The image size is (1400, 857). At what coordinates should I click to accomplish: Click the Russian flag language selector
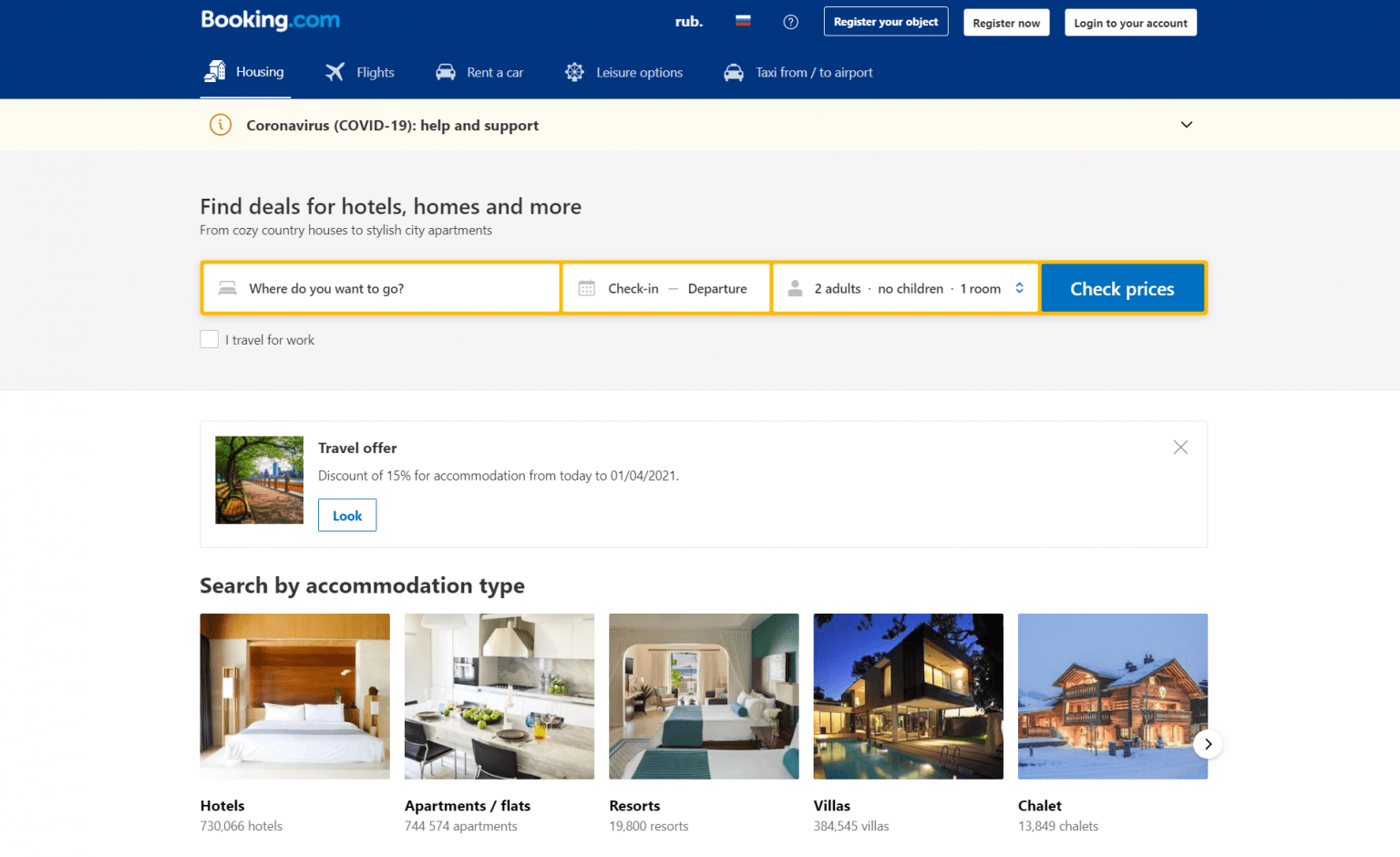click(743, 21)
